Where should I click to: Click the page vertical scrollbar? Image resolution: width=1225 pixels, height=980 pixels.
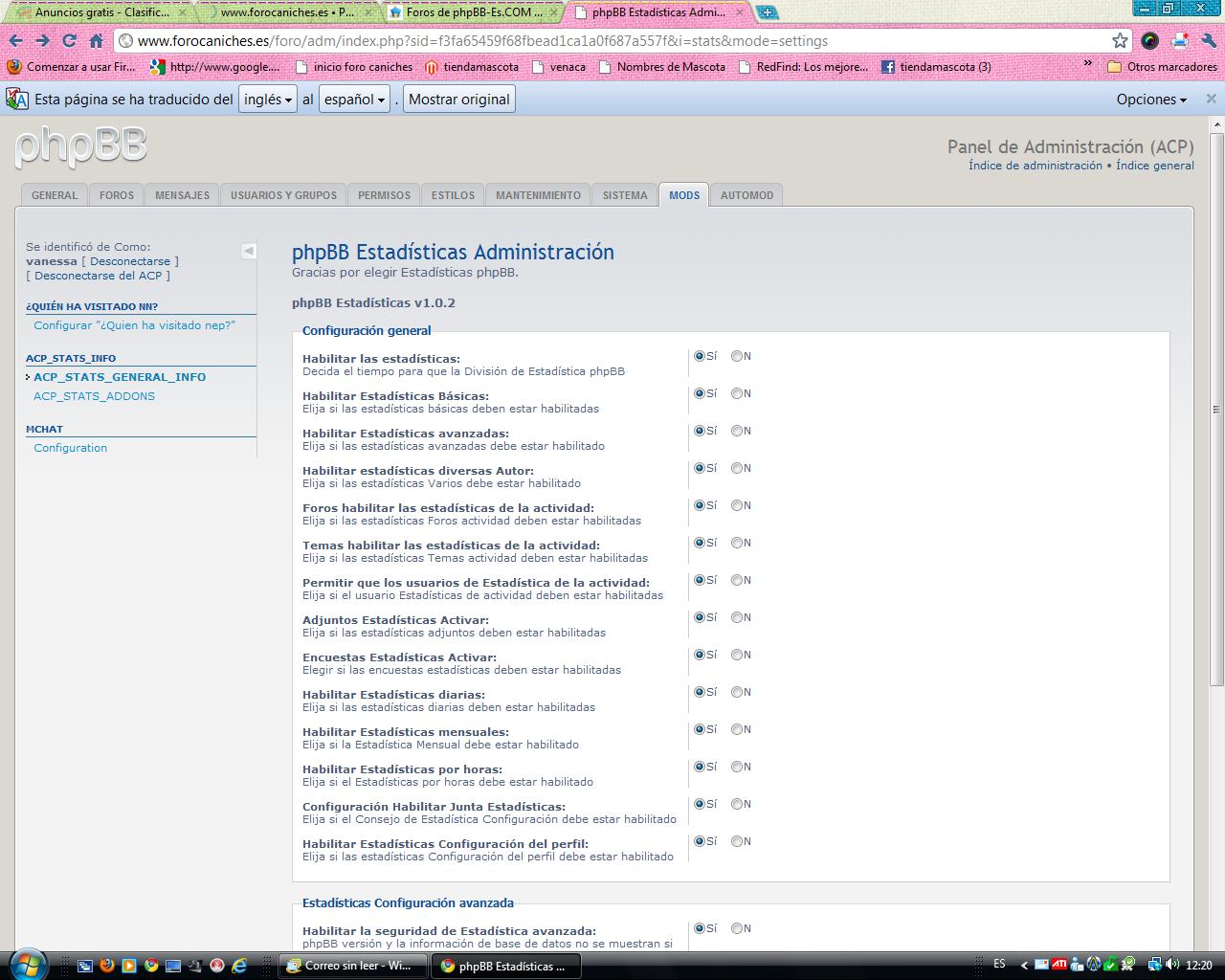coord(1216,410)
